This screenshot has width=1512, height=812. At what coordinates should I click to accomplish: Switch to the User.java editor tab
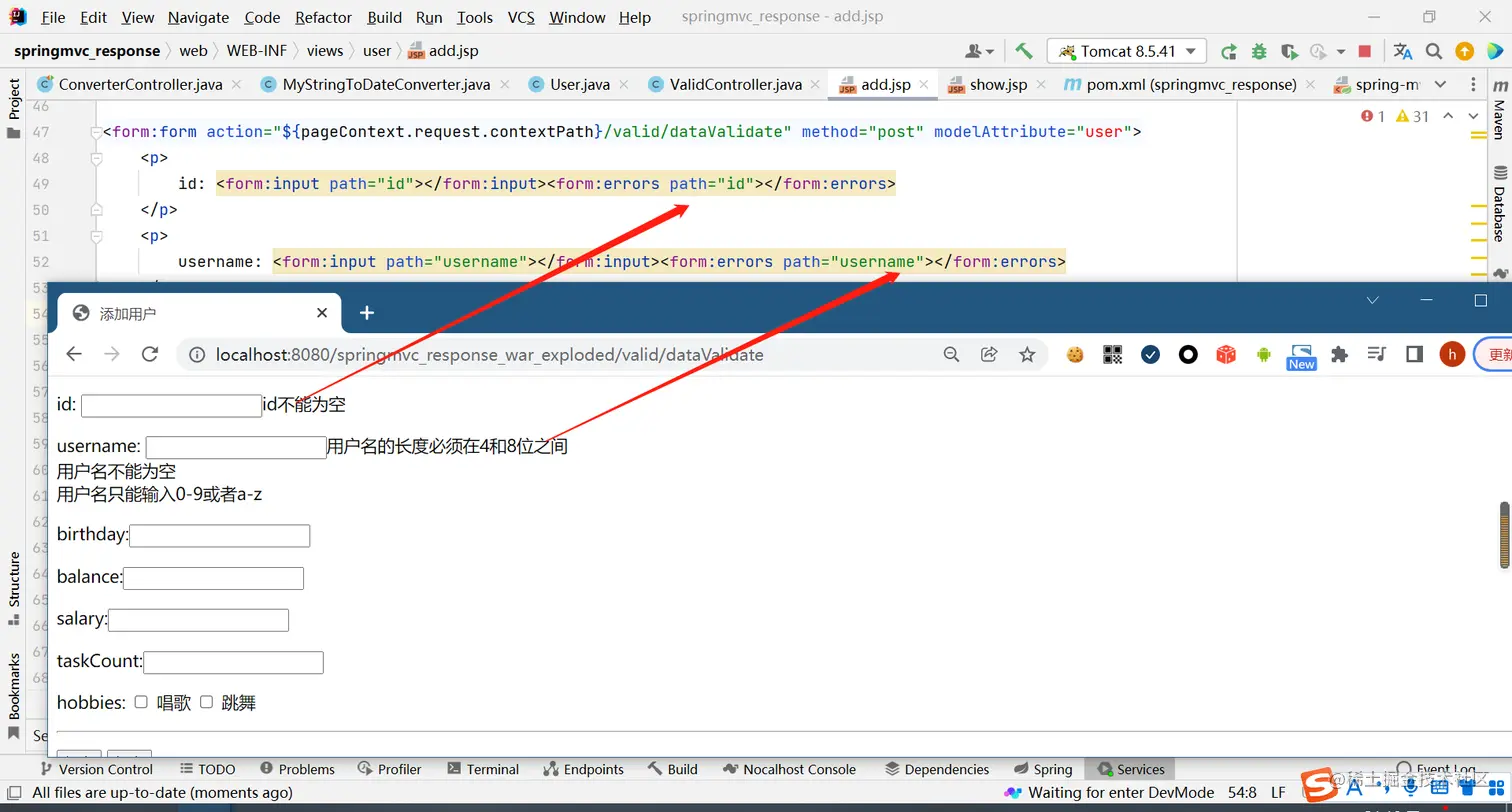580,85
